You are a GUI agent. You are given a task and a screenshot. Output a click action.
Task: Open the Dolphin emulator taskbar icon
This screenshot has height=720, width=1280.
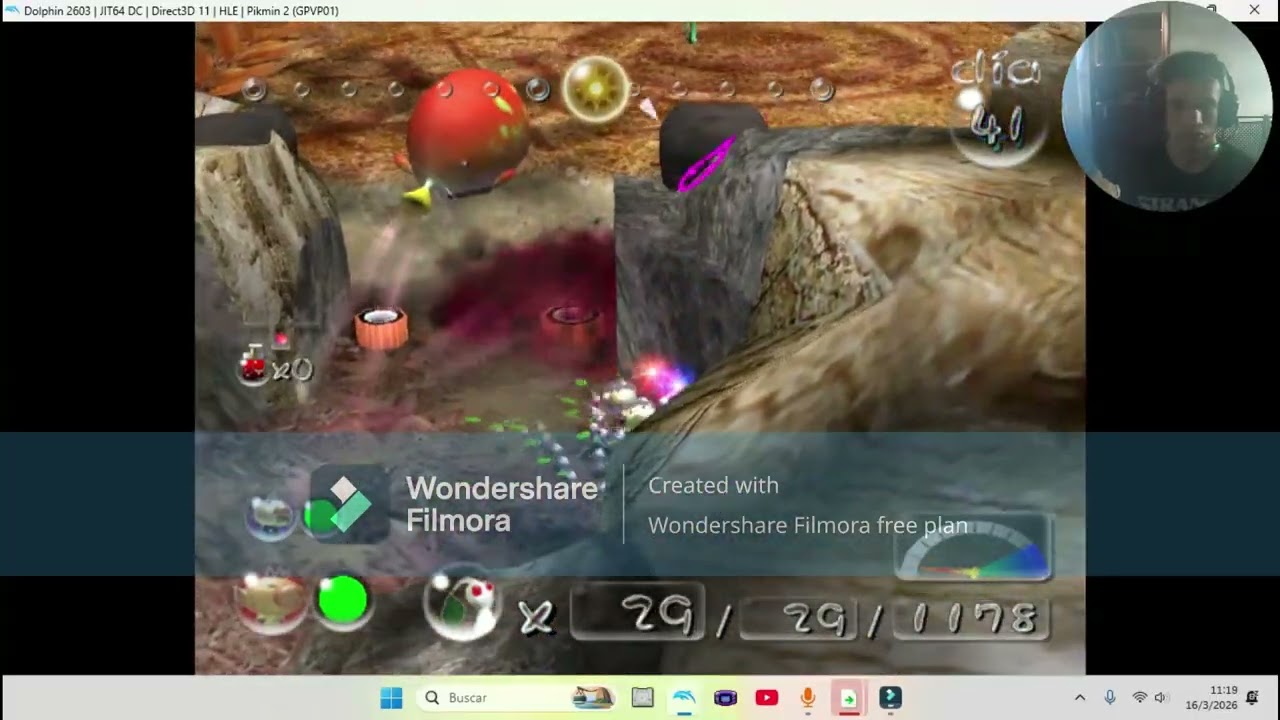[x=683, y=697]
